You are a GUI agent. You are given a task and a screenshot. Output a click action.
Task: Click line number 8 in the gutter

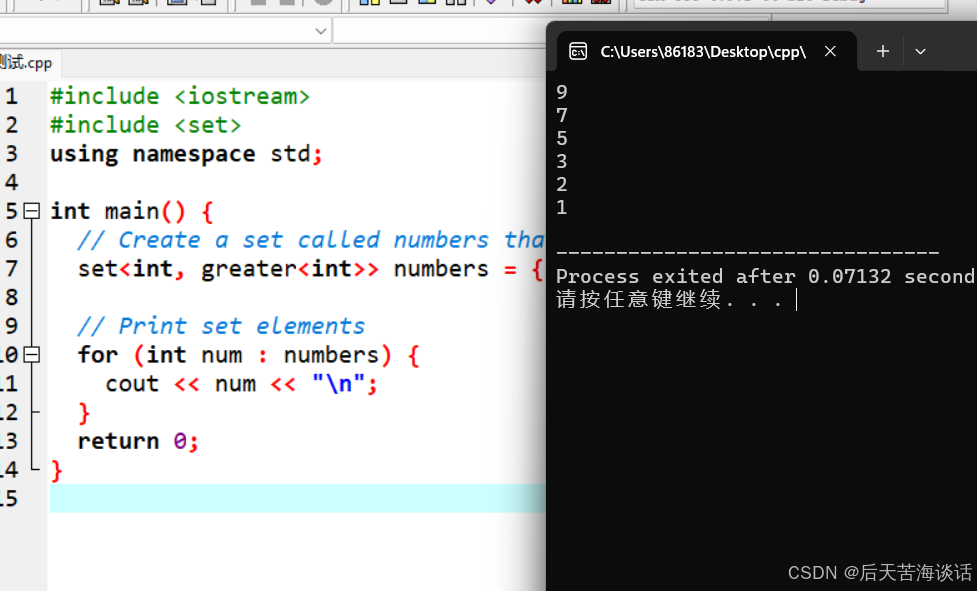pyautogui.click(x=11, y=297)
